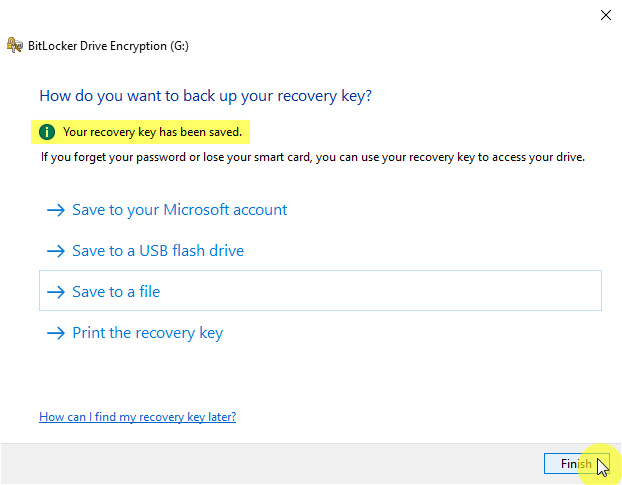Image resolution: width=622 pixels, height=485 pixels.
Task: Click arrow icon beside Save to a file
Action: pos(55,292)
